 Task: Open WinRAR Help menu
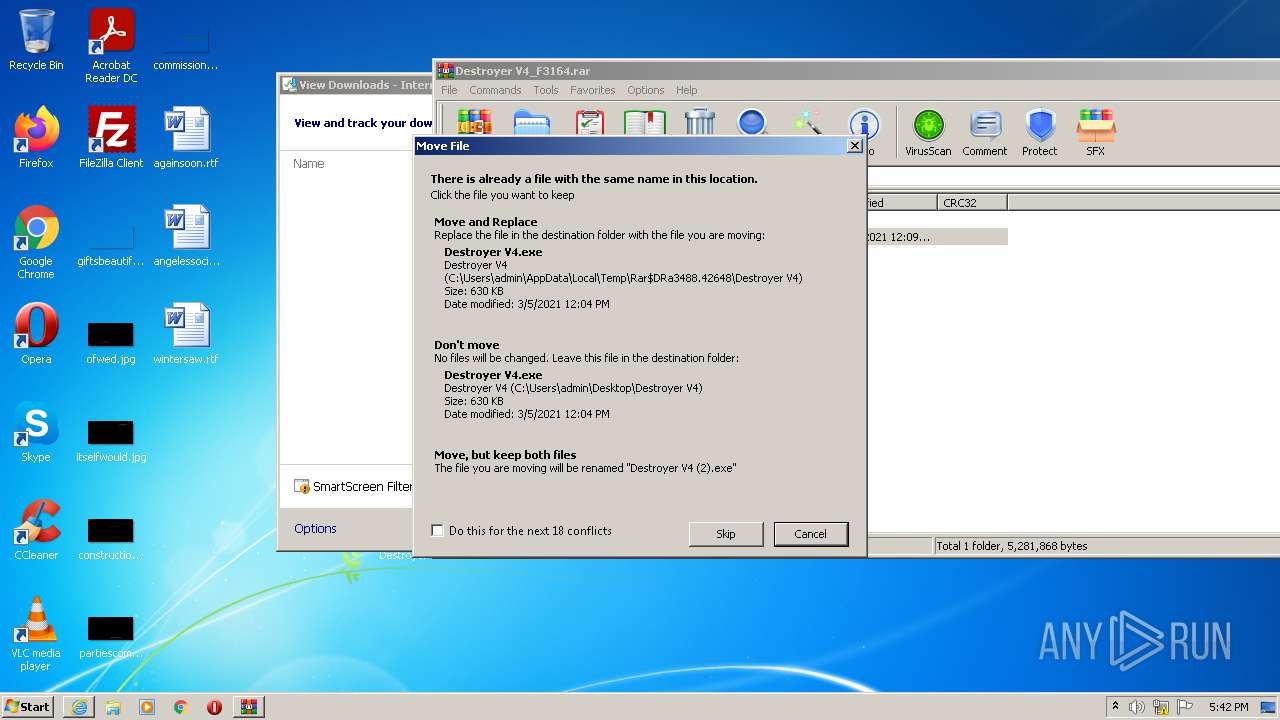(686, 90)
